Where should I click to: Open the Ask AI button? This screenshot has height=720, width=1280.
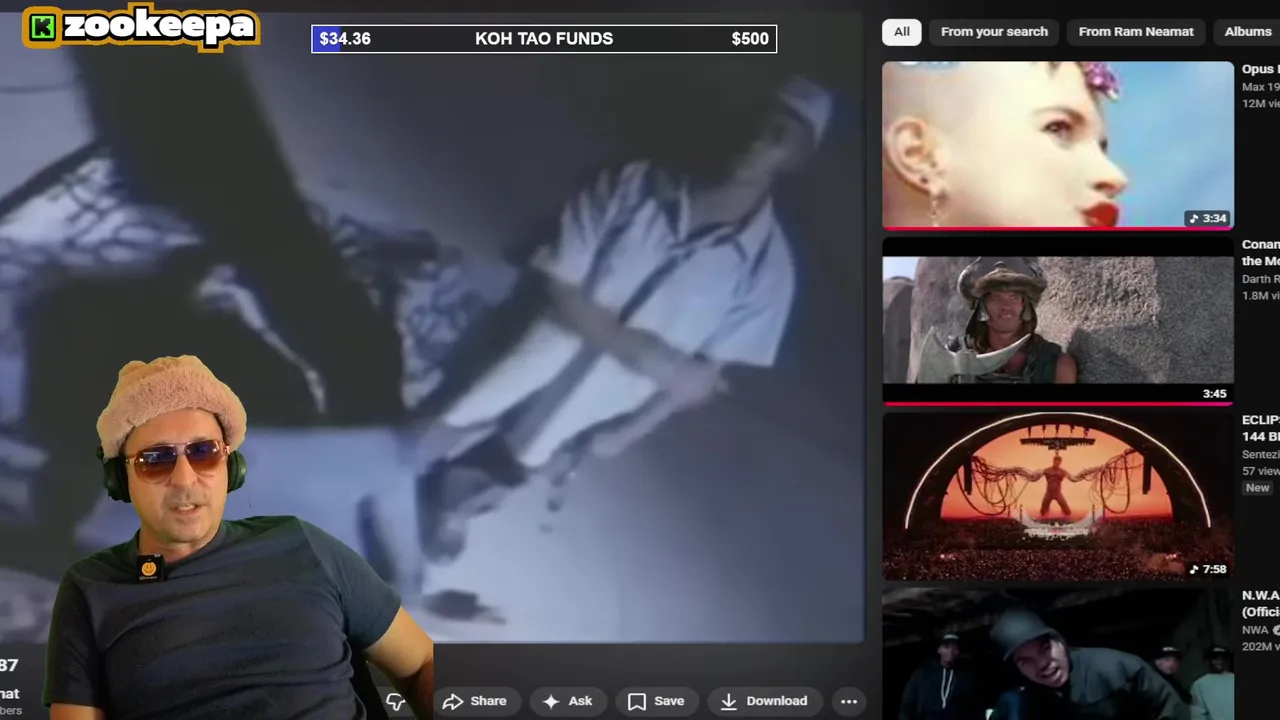point(568,701)
